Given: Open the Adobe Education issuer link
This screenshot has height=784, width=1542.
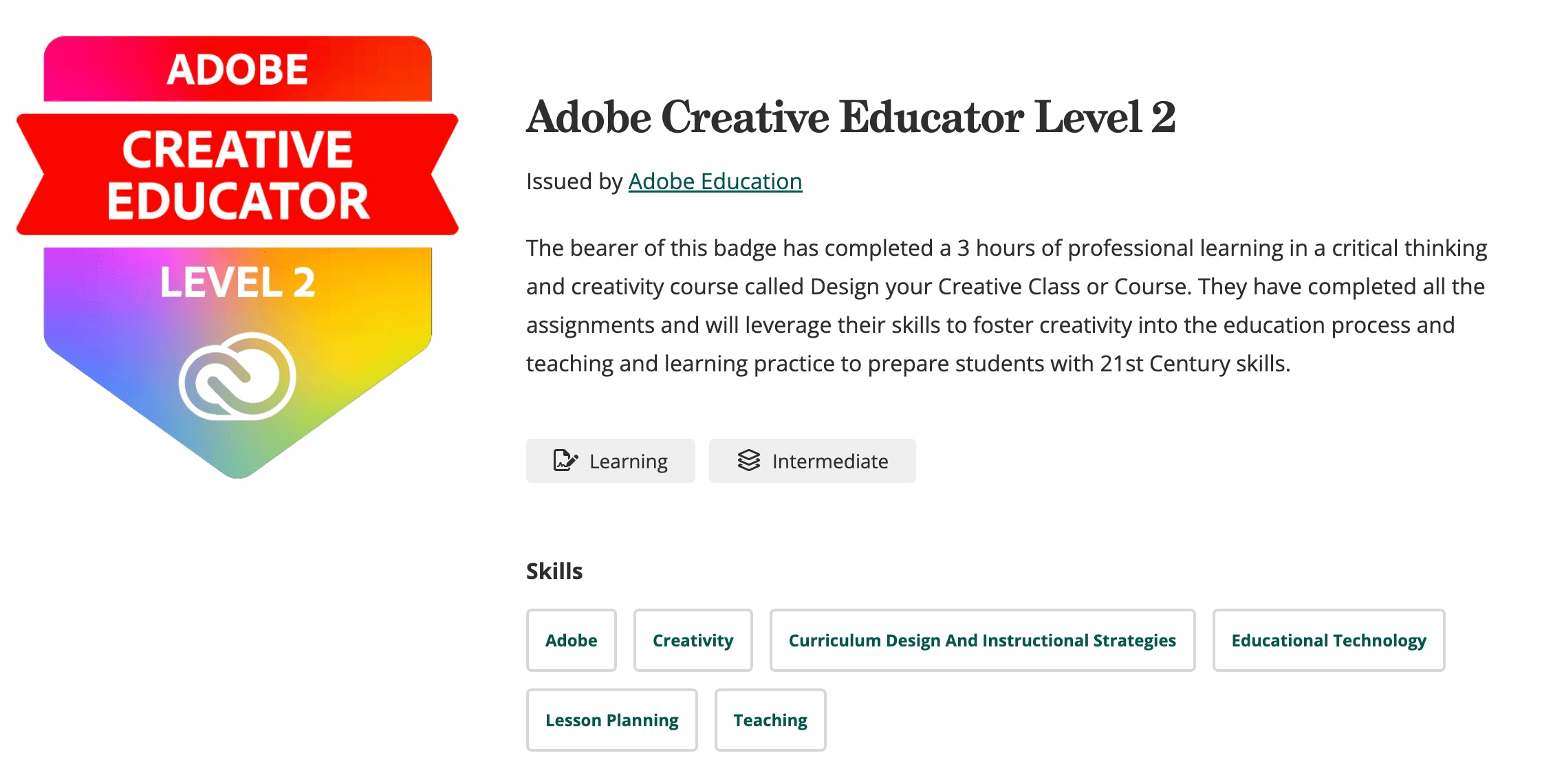Looking at the screenshot, I should point(715,182).
